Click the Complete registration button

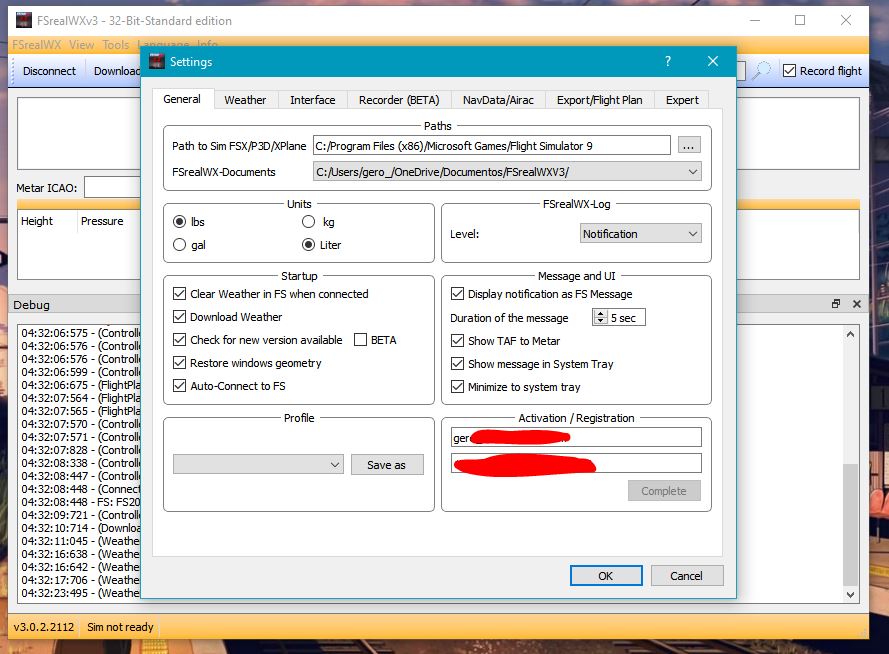coord(664,491)
